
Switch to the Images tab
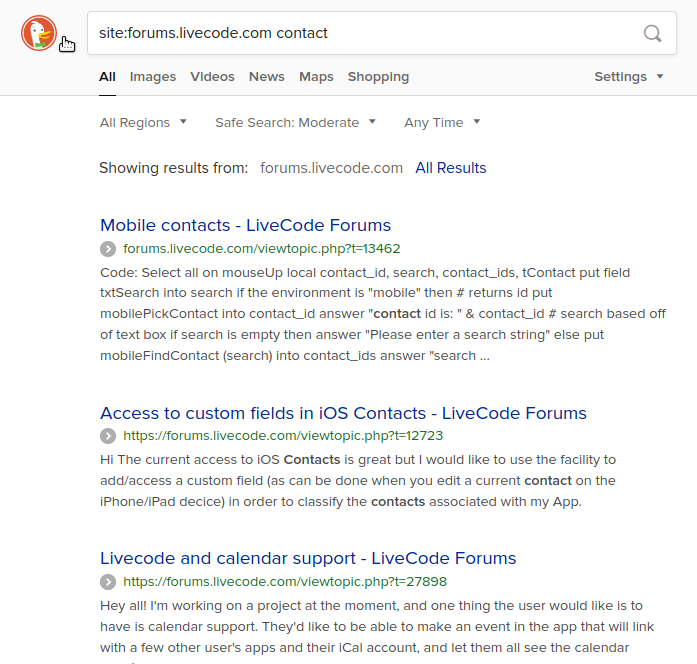(153, 77)
